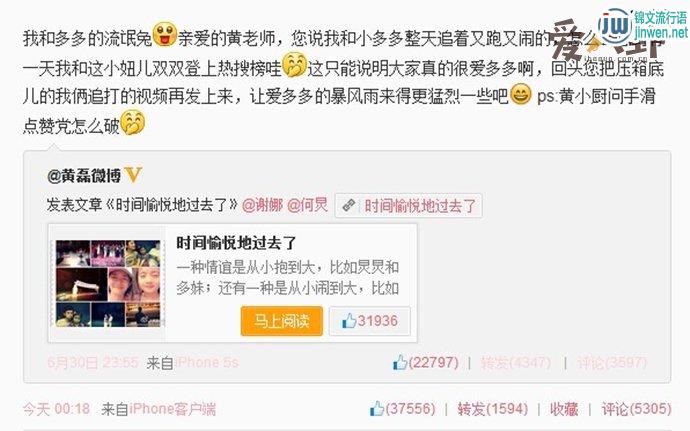The width and height of the screenshot is (690, 431).
Task: Click the article title 时间愉悦地过去了 in card
Action: pos(237,243)
